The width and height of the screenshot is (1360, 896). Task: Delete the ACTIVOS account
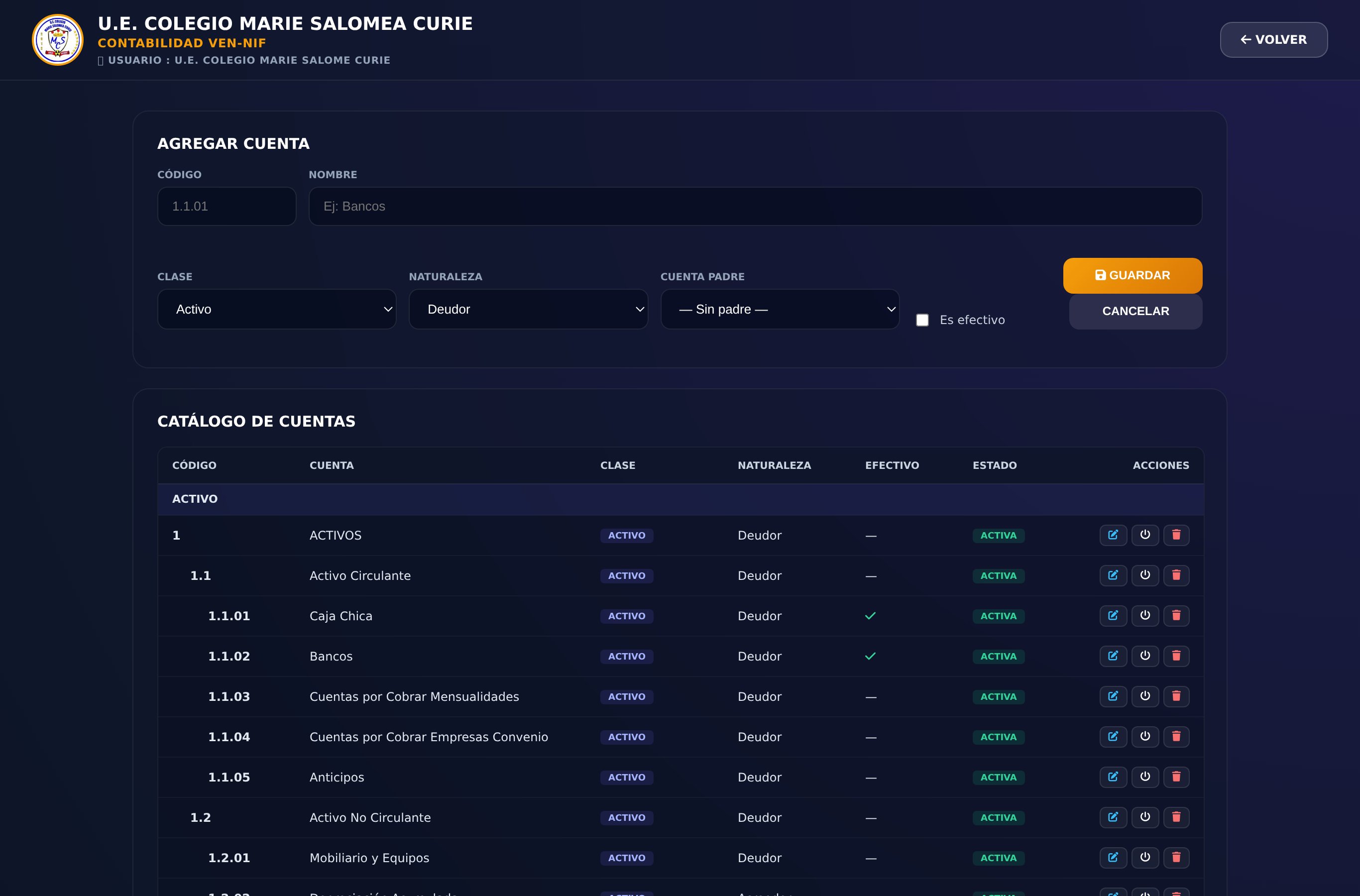tap(1177, 536)
